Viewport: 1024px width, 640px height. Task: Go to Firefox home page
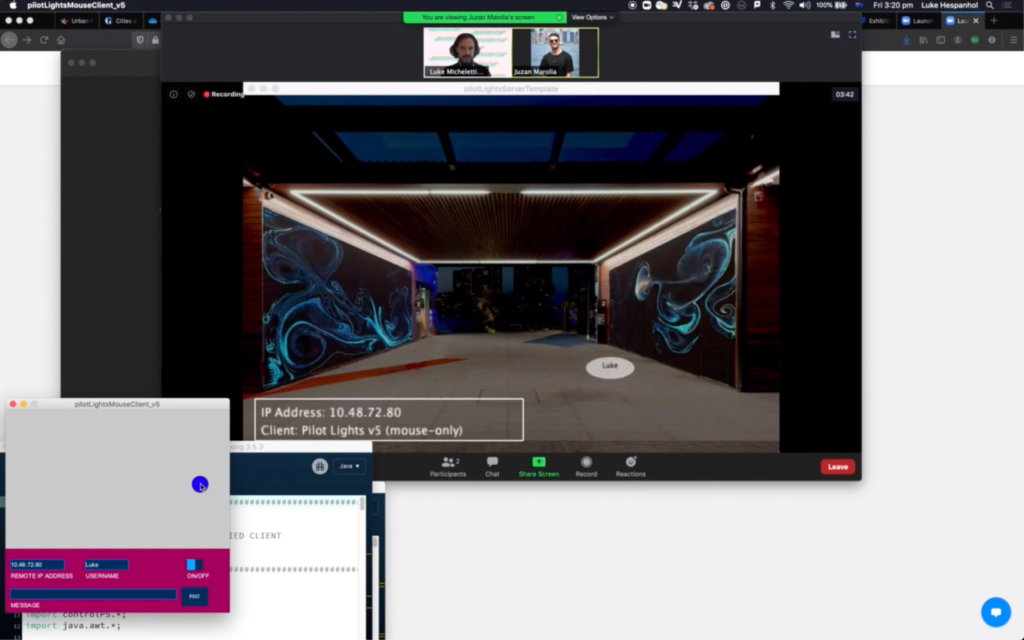click(61, 40)
